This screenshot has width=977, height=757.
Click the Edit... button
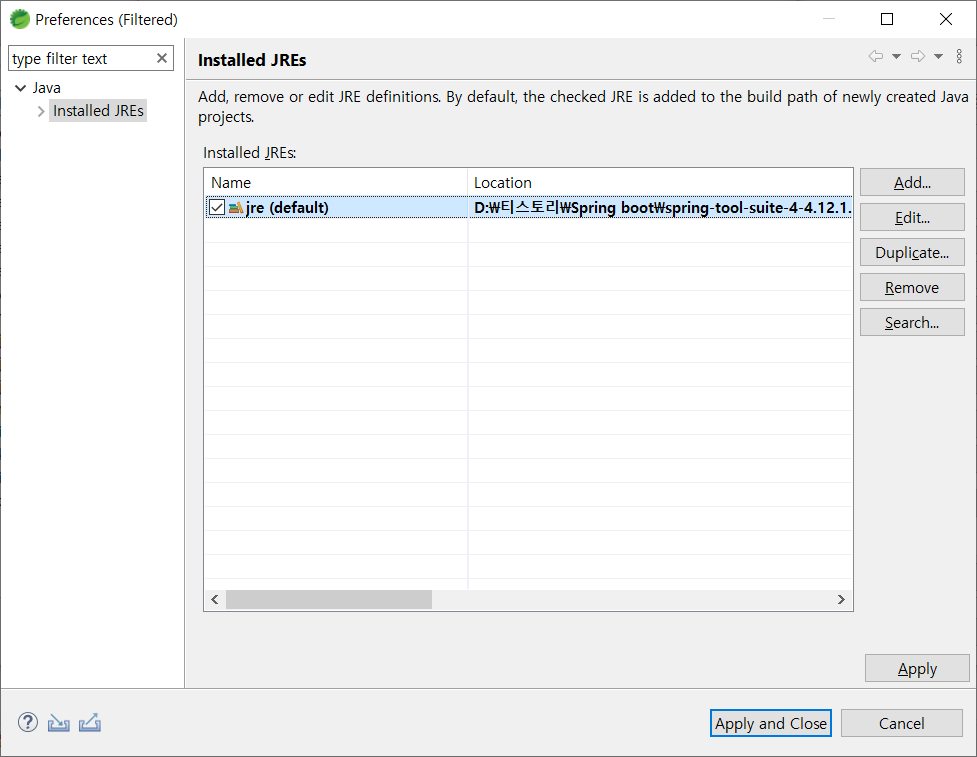[912, 217]
